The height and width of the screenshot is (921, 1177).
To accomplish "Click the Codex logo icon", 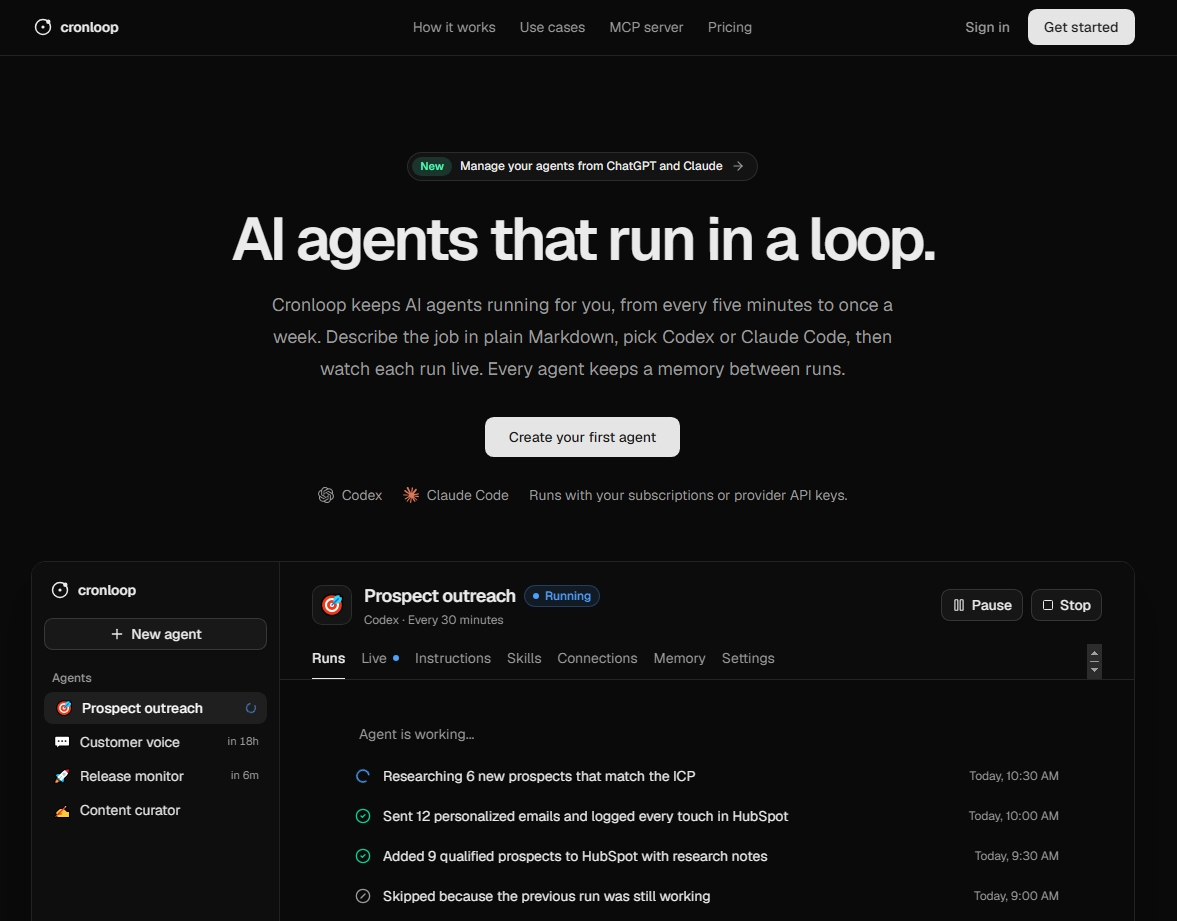I will 326,495.
